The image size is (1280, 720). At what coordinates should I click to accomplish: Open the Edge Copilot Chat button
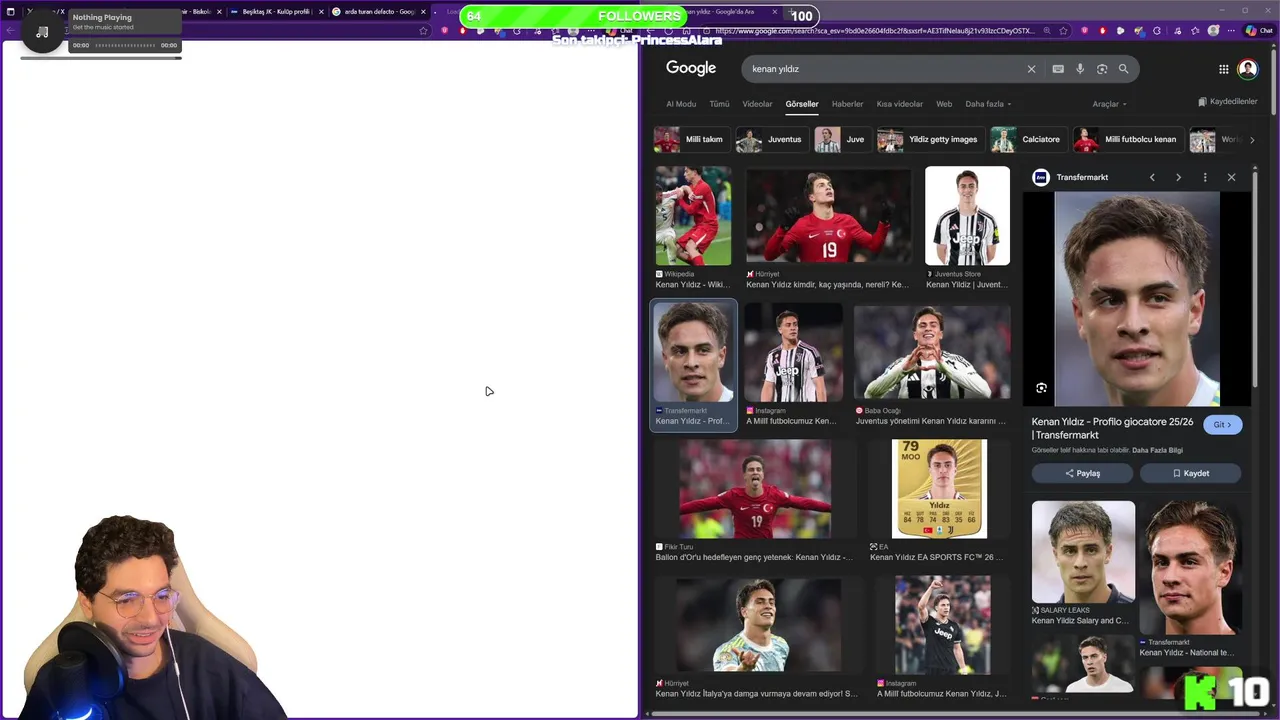point(1259,31)
